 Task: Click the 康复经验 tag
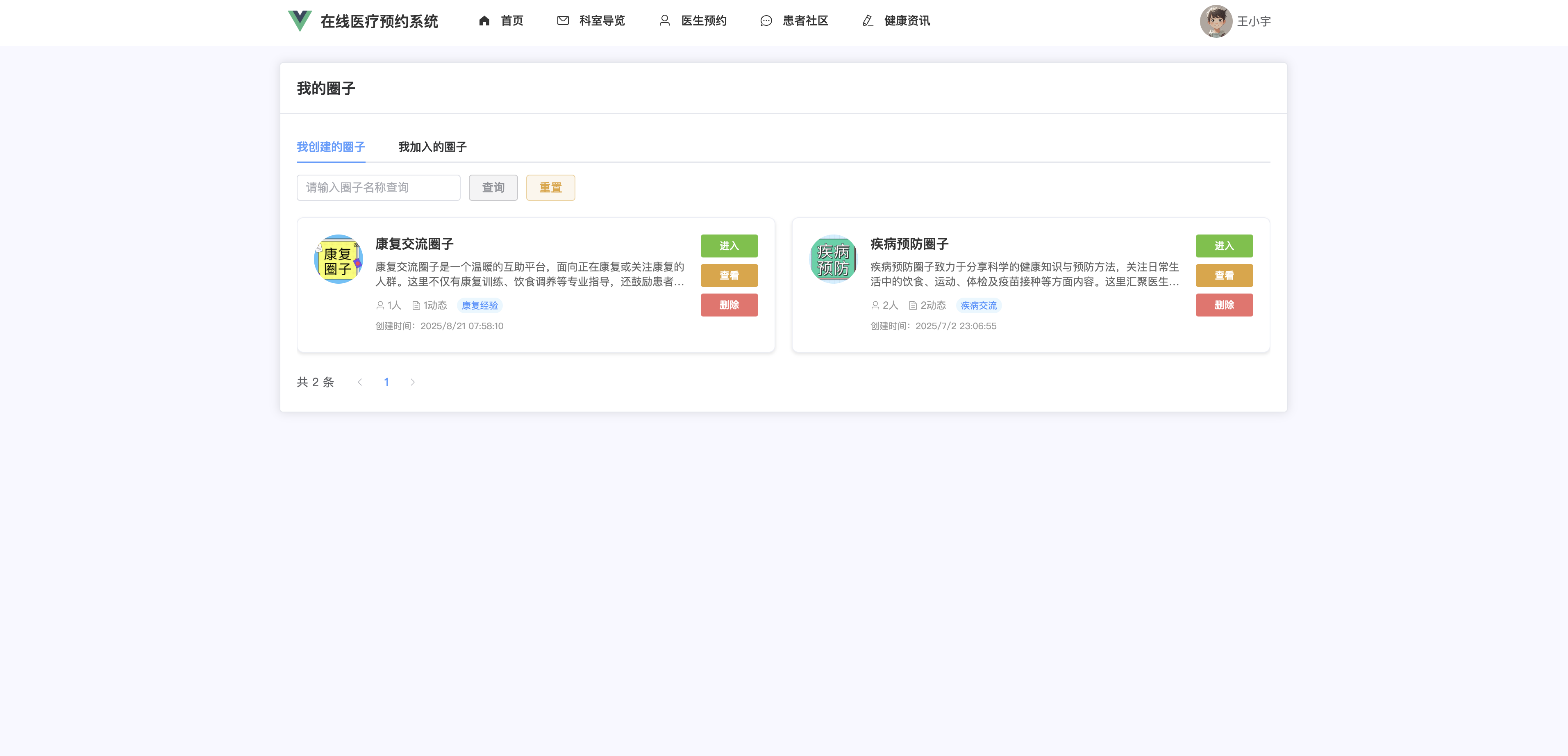479,305
